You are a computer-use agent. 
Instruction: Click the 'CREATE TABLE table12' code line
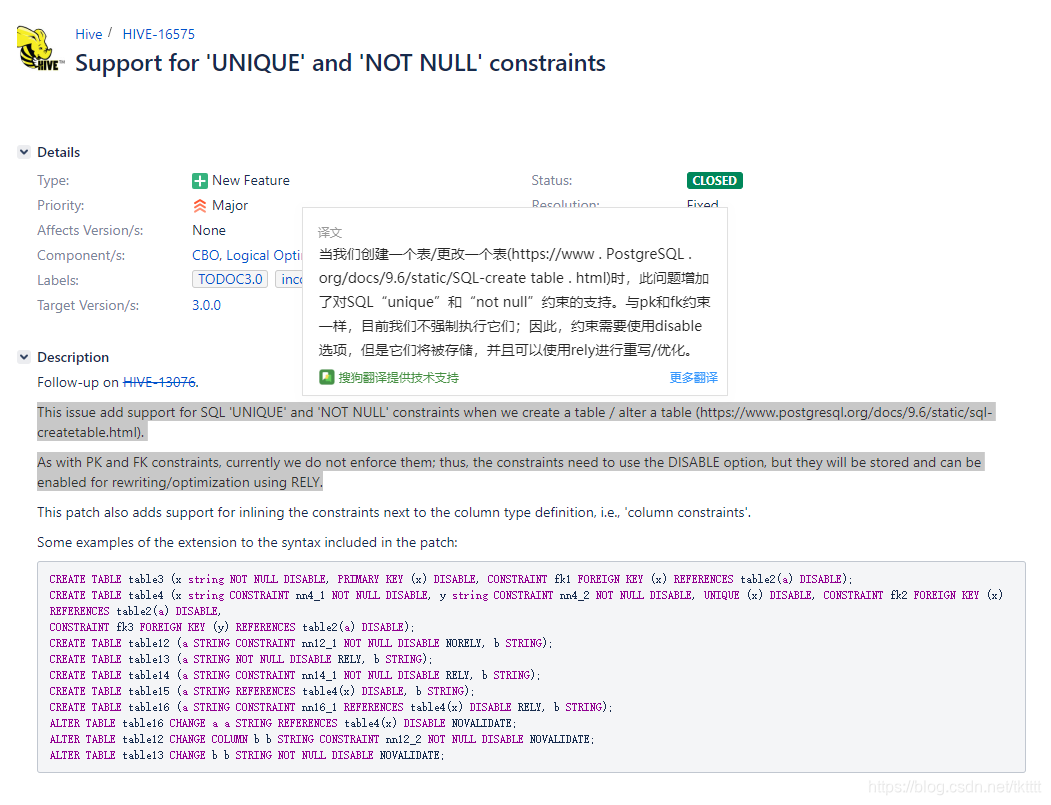[x=300, y=643]
